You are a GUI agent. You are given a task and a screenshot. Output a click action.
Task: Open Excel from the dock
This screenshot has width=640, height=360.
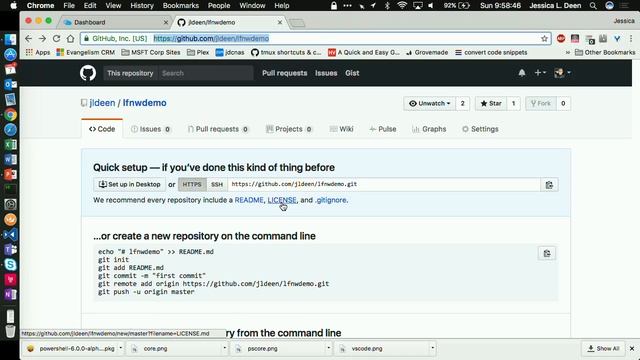click(10, 144)
